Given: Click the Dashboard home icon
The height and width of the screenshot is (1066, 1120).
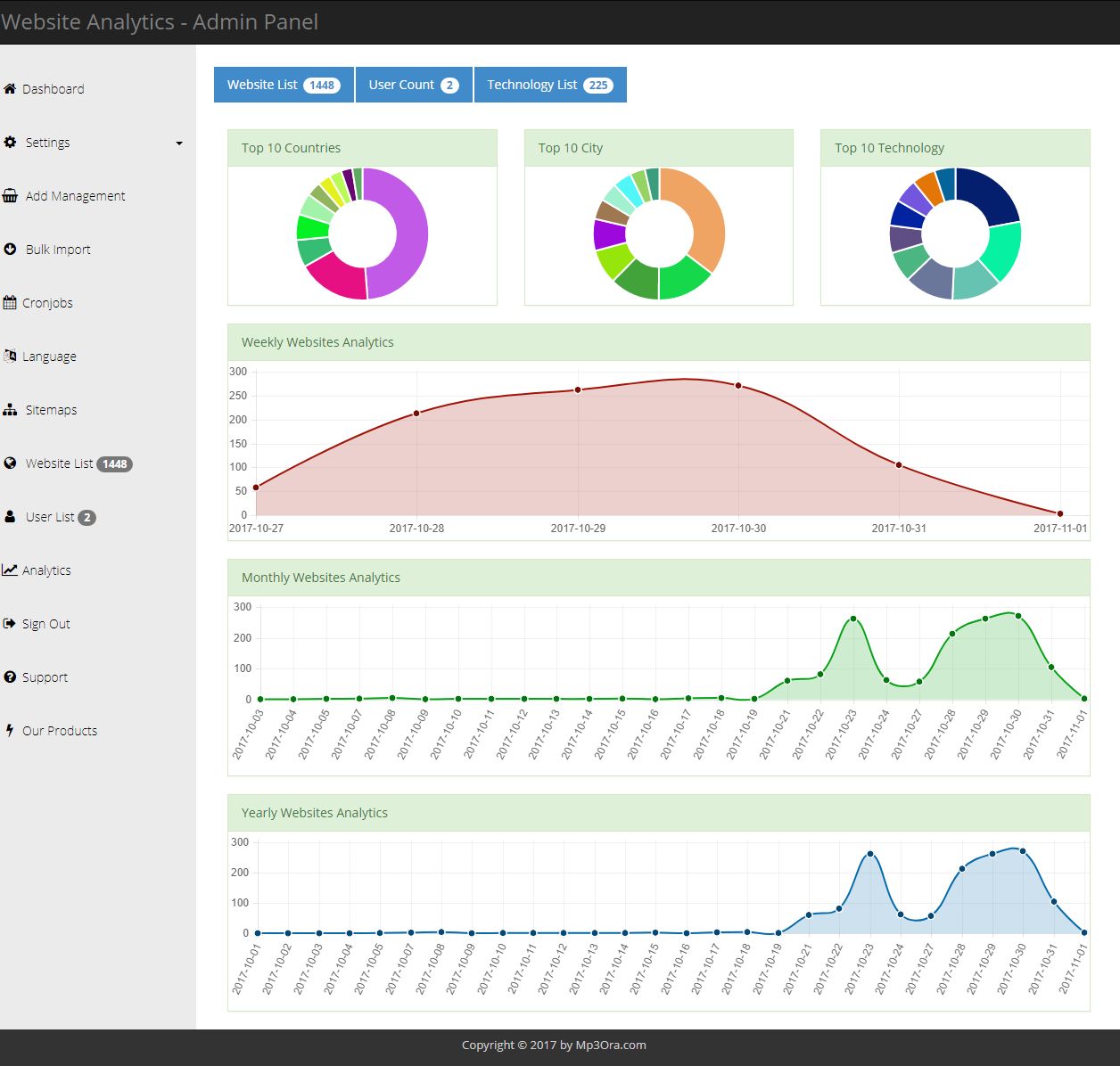Looking at the screenshot, I should tap(10, 89).
